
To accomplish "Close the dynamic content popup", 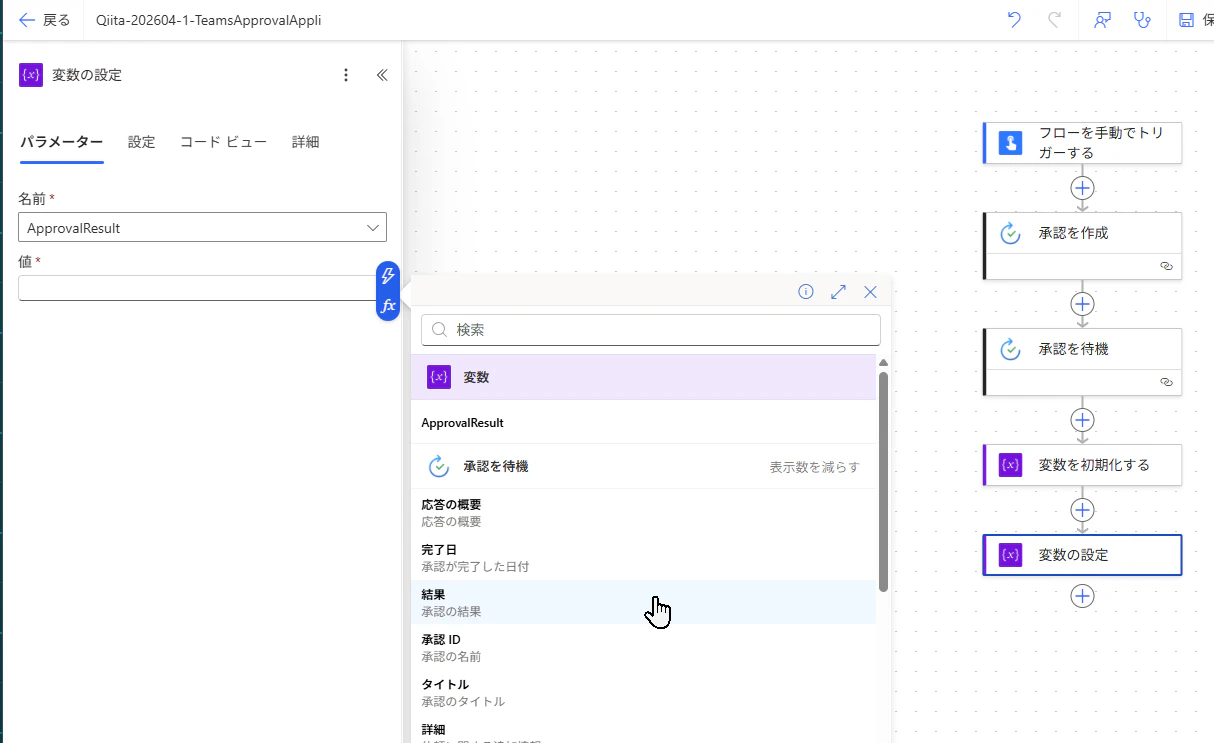I will point(870,292).
